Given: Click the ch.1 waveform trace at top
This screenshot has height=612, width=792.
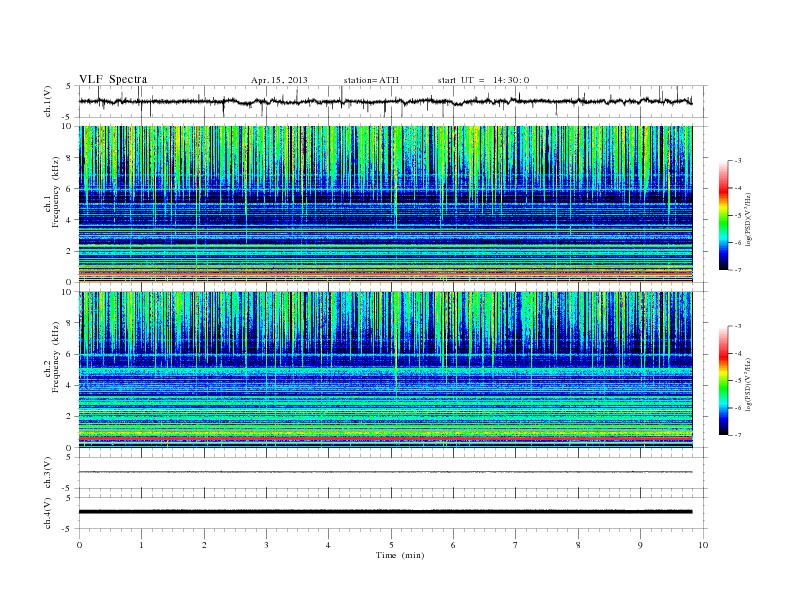Looking at the screenshot, I should pyautogui.click(x=385, y=101).
